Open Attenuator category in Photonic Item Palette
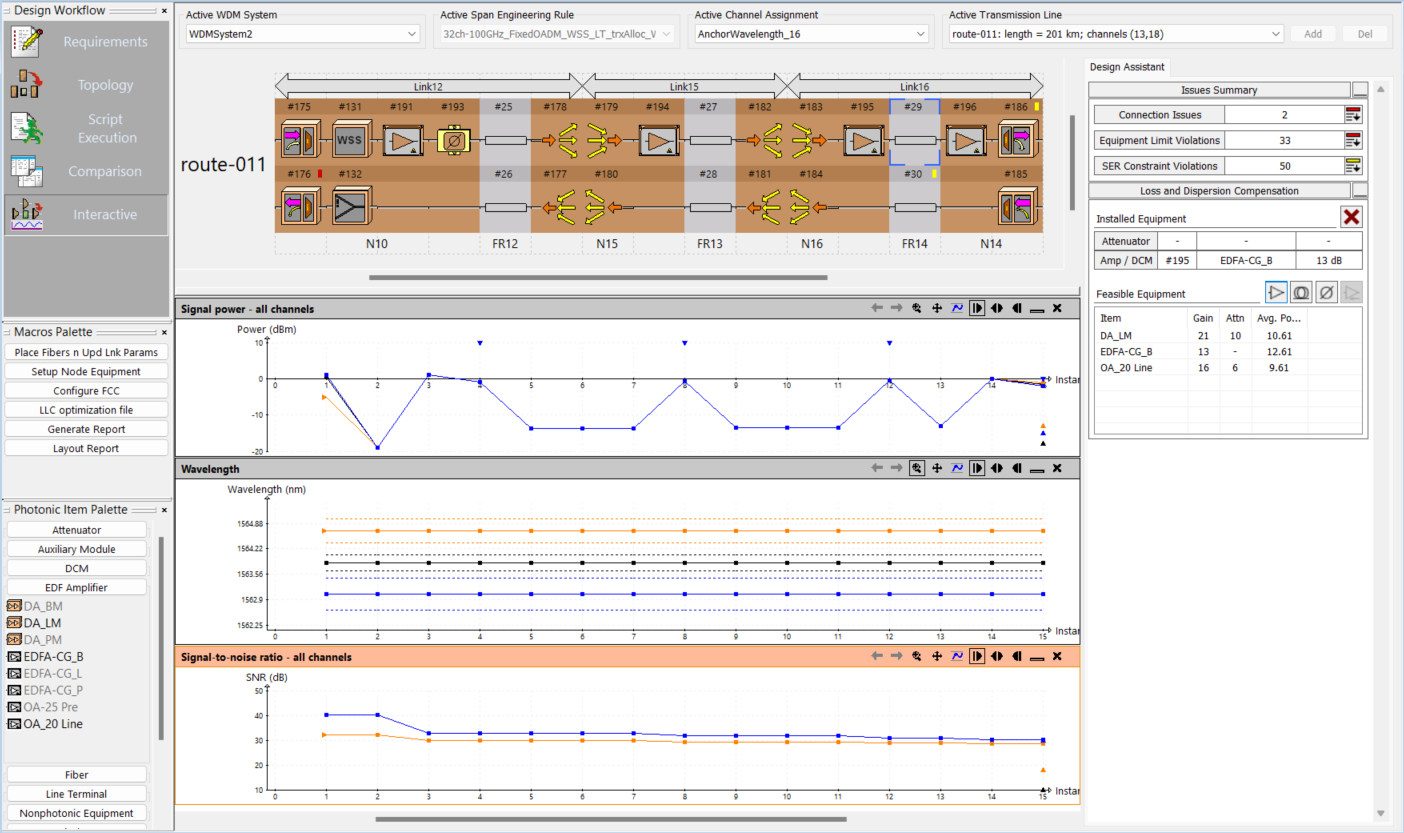Viewport: 1404px width, 833px height. click(77, 530)
